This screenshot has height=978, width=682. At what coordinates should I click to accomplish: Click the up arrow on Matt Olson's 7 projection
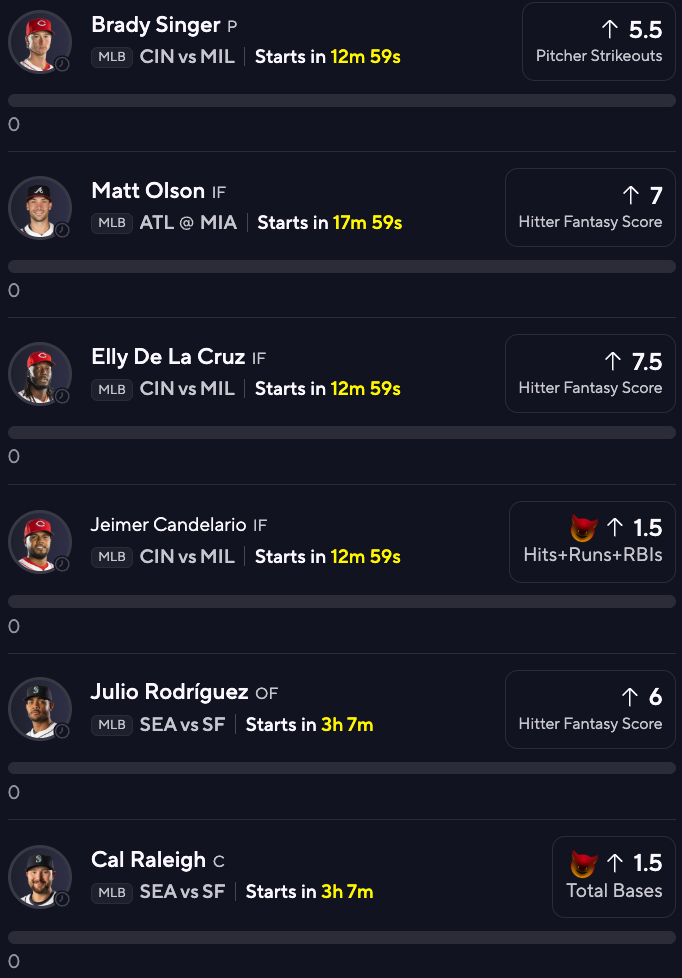(631, 195)
